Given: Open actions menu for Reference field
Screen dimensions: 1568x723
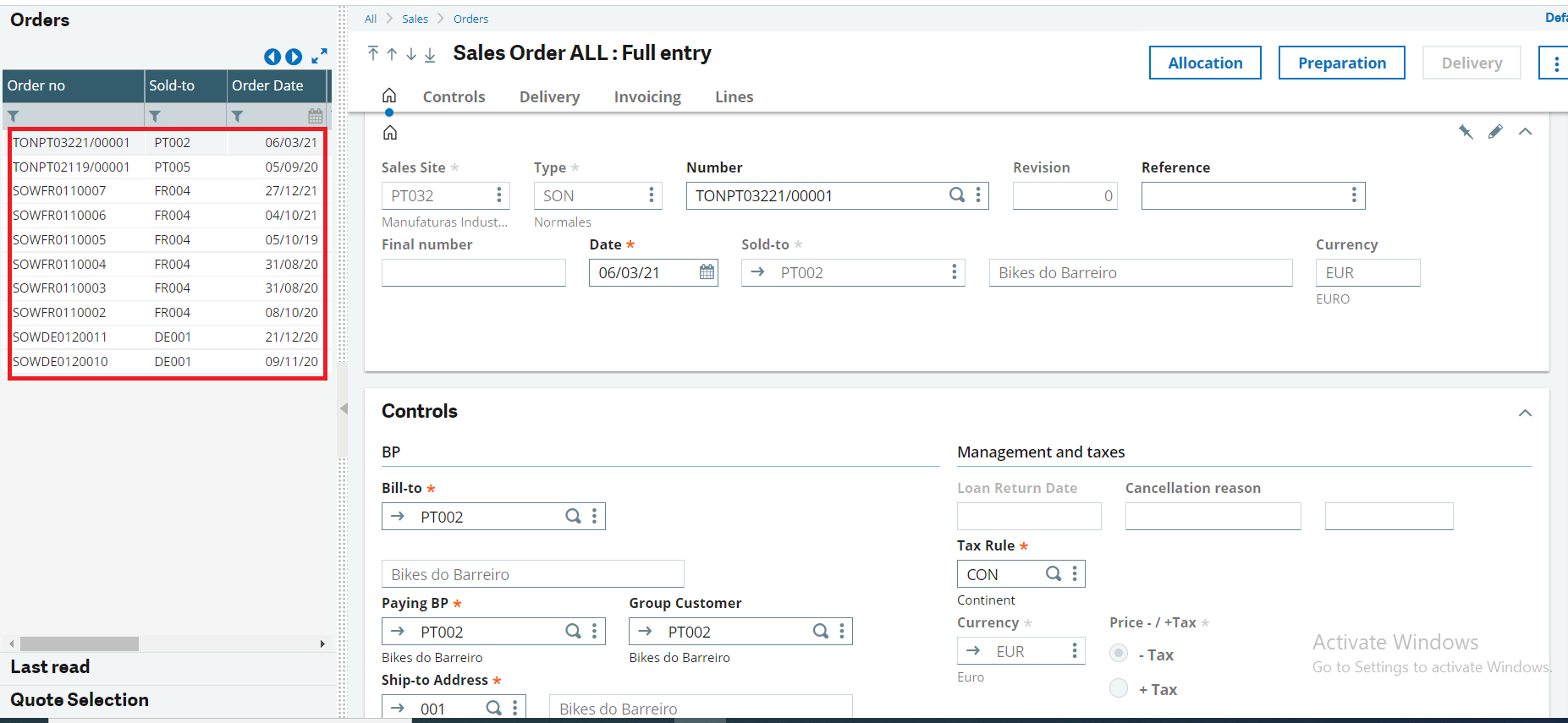Looking at the screenshot, I should pos(1354,195).
